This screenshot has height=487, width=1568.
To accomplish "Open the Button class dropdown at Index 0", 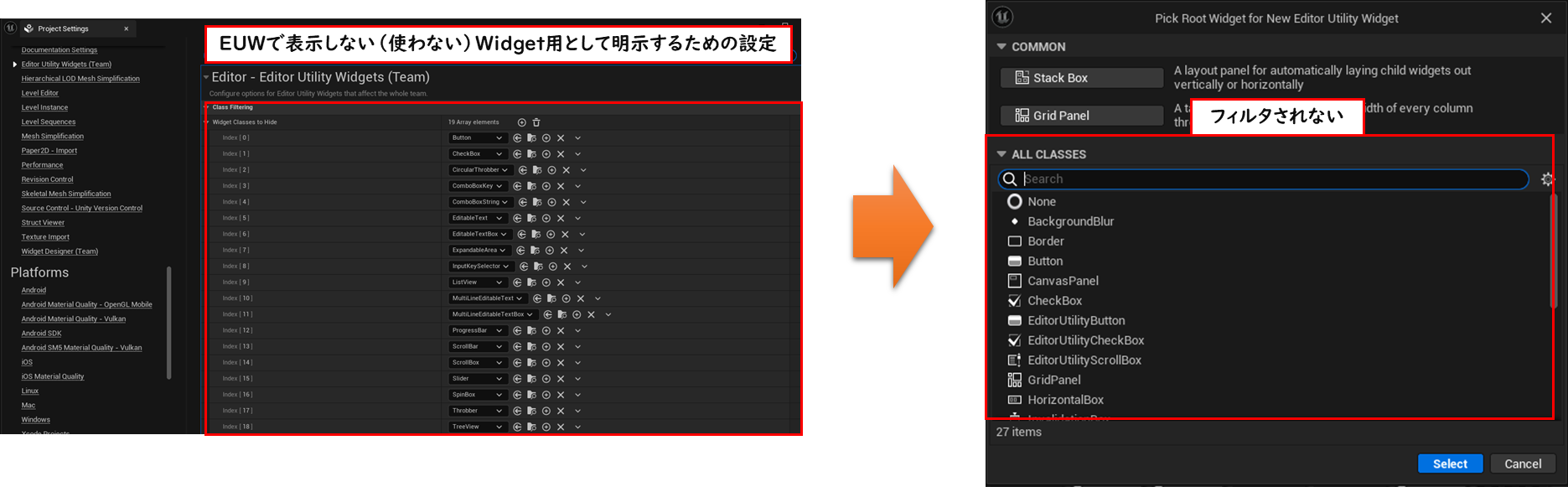I will pos(476,138).
